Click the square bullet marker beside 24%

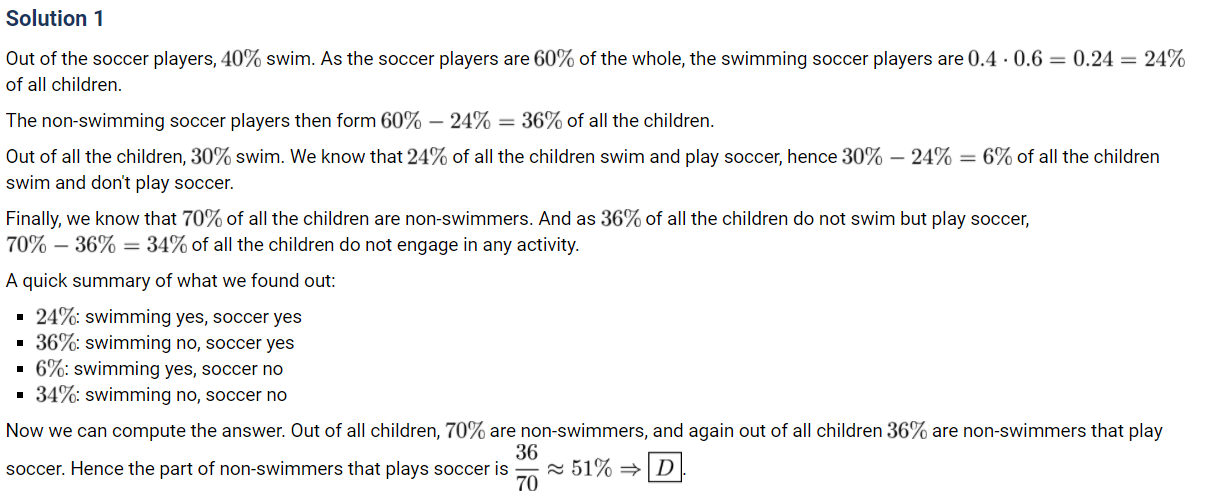[x=21, y=318]
